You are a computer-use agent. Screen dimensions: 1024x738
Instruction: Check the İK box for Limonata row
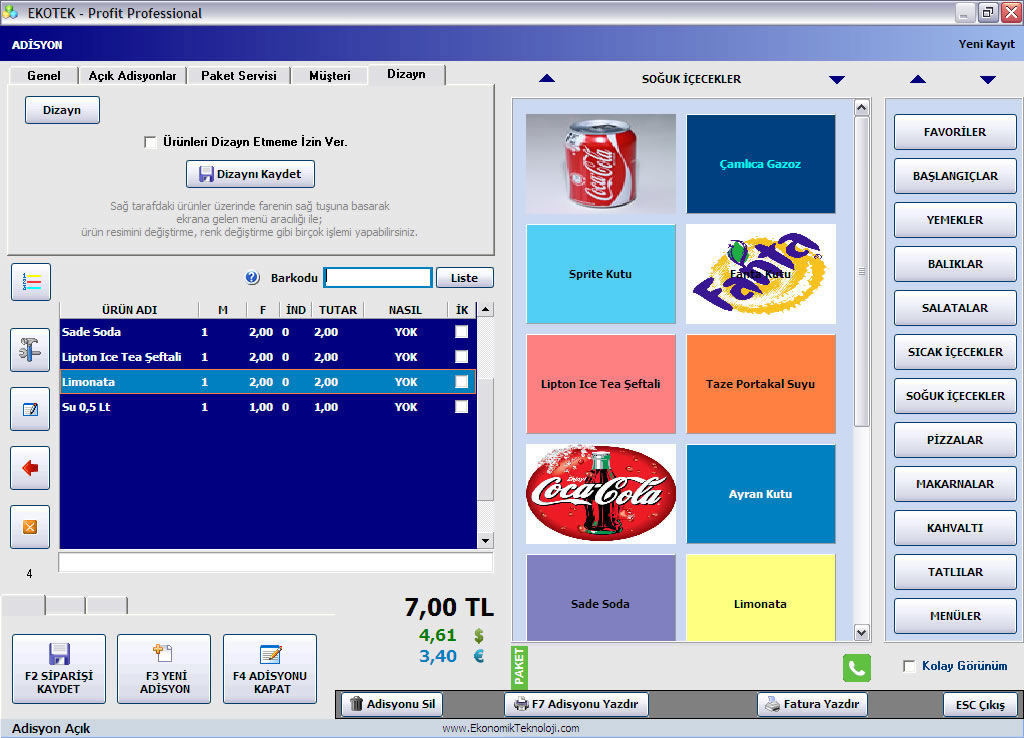pyautogui.click(x=462, y=381)
